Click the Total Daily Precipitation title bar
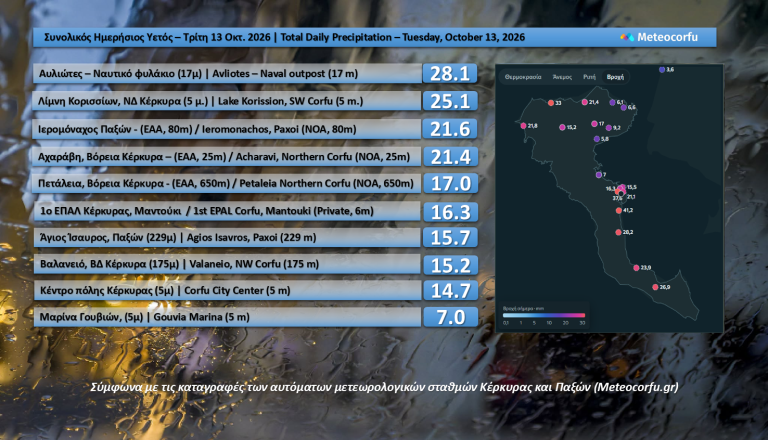768x440 pixels. (x=375, y=37)
